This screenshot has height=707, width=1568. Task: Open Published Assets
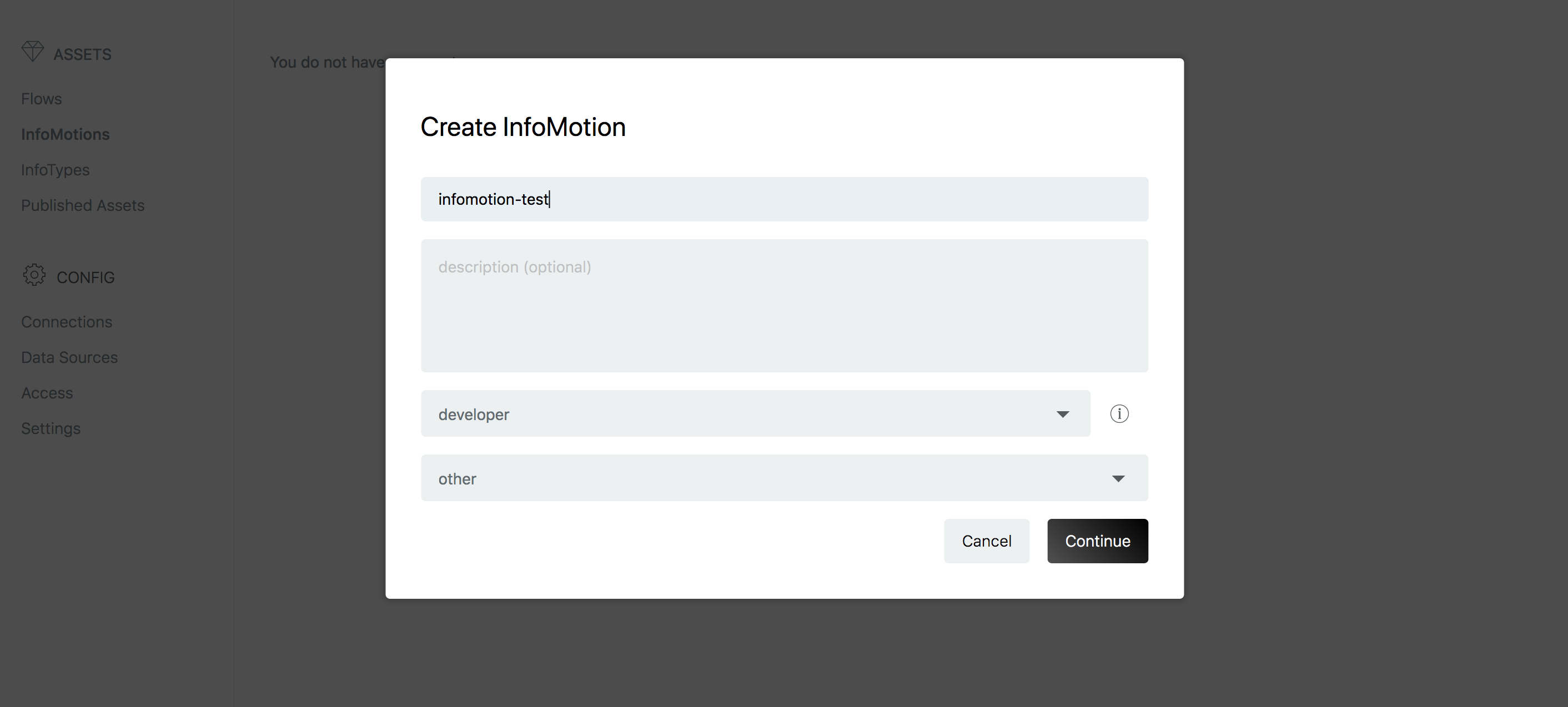[x=83, y=205]
